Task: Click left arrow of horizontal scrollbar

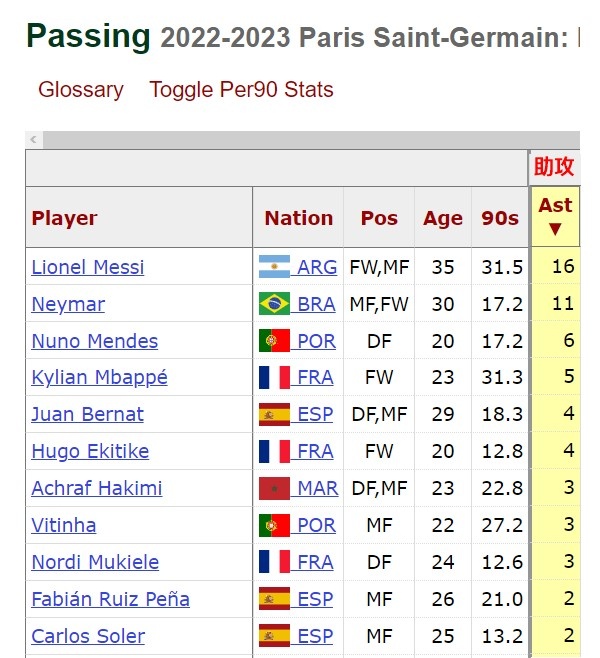Action: (34, 140)
